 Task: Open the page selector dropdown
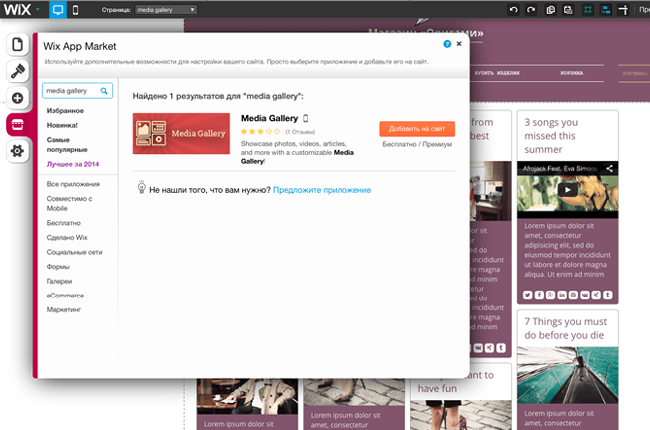point(166,10)
